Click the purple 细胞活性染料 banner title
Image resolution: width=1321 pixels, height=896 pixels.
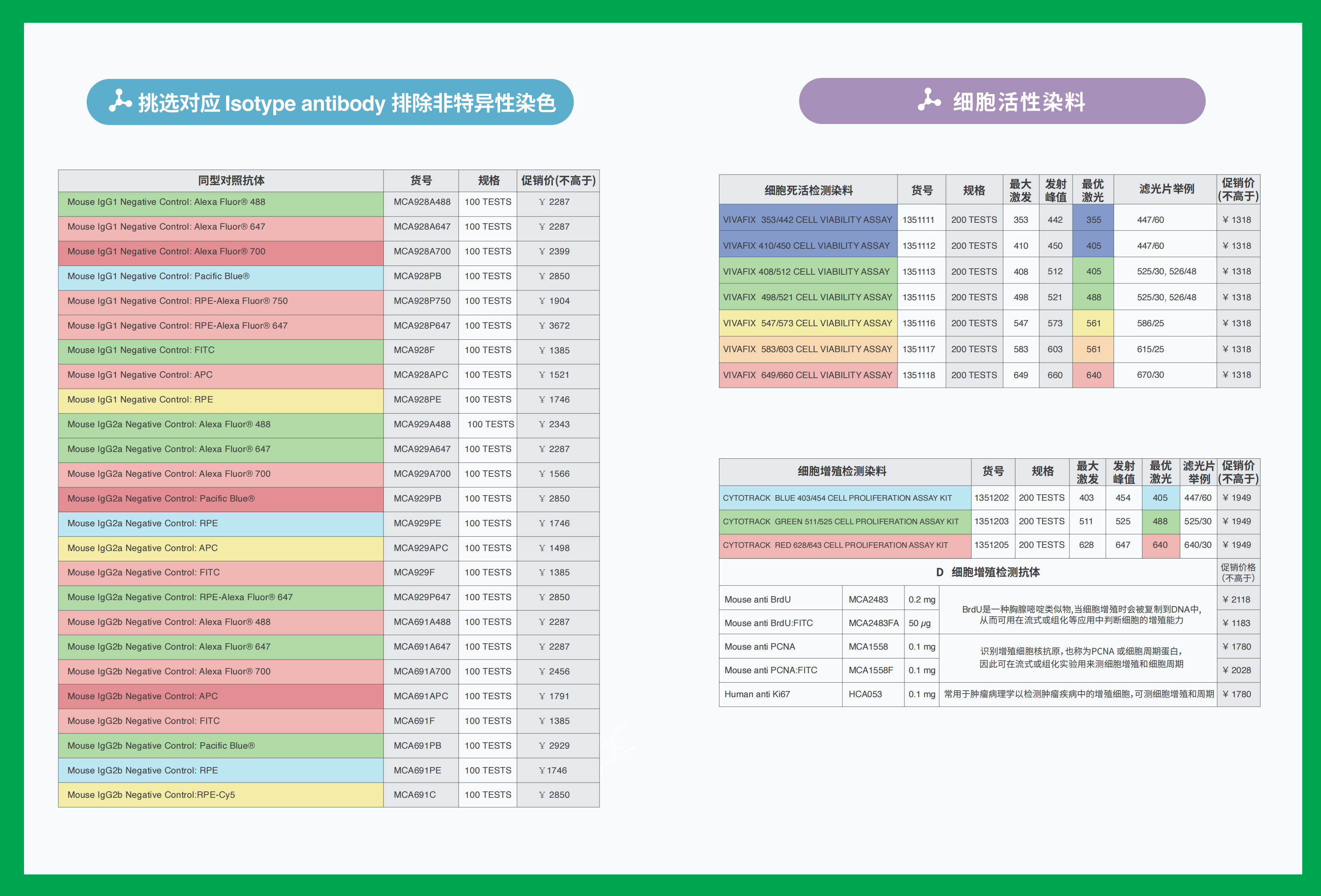pyautogui.click(x=1019, y=102)
